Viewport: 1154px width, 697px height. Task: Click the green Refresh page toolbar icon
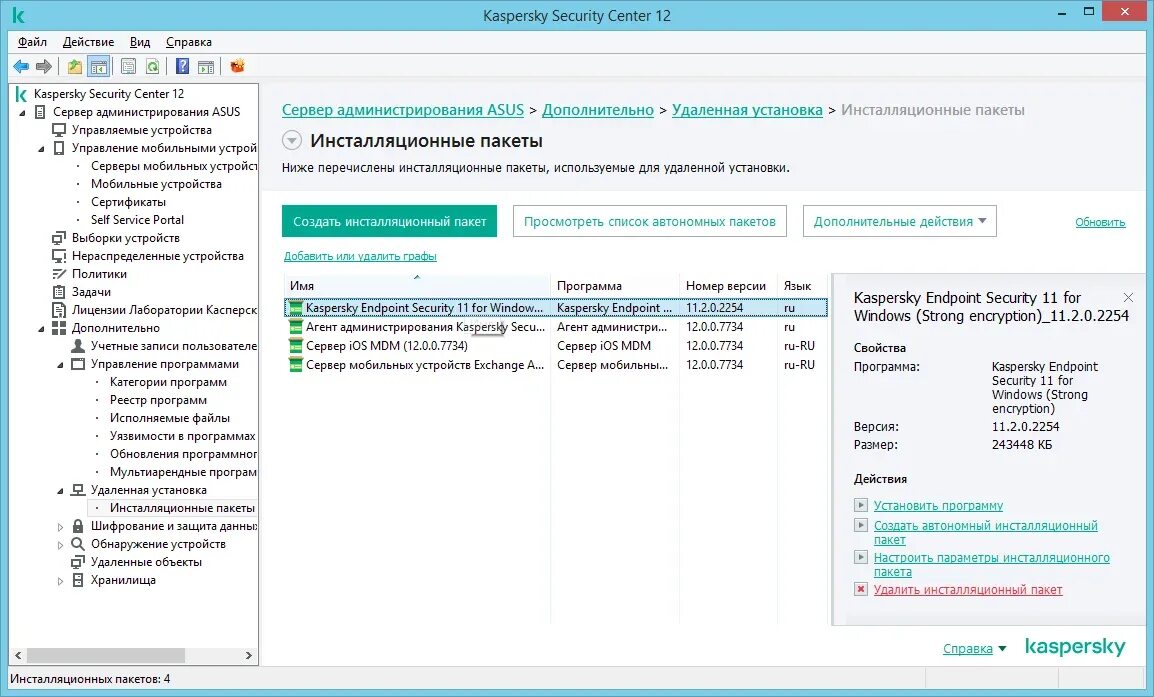[152, 67]
